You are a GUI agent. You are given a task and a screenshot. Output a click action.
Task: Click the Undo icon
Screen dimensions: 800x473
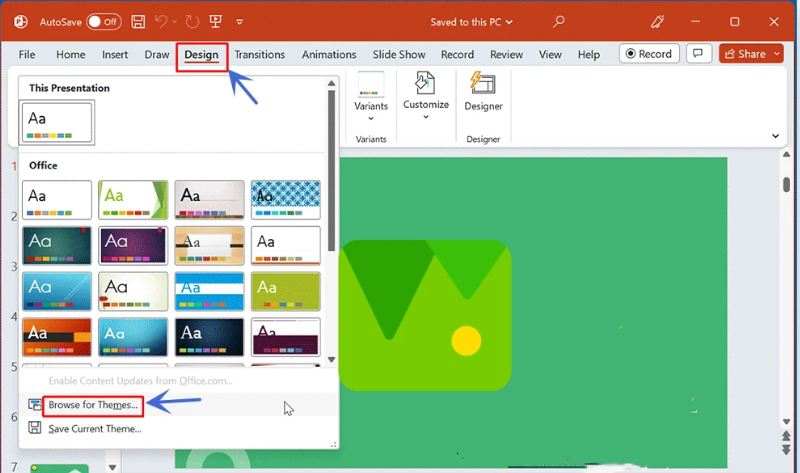tap(161, 21)
